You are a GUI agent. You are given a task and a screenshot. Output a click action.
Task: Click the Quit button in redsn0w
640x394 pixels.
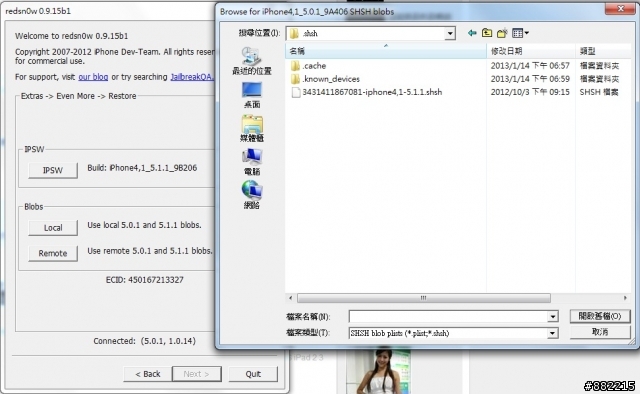253,374
